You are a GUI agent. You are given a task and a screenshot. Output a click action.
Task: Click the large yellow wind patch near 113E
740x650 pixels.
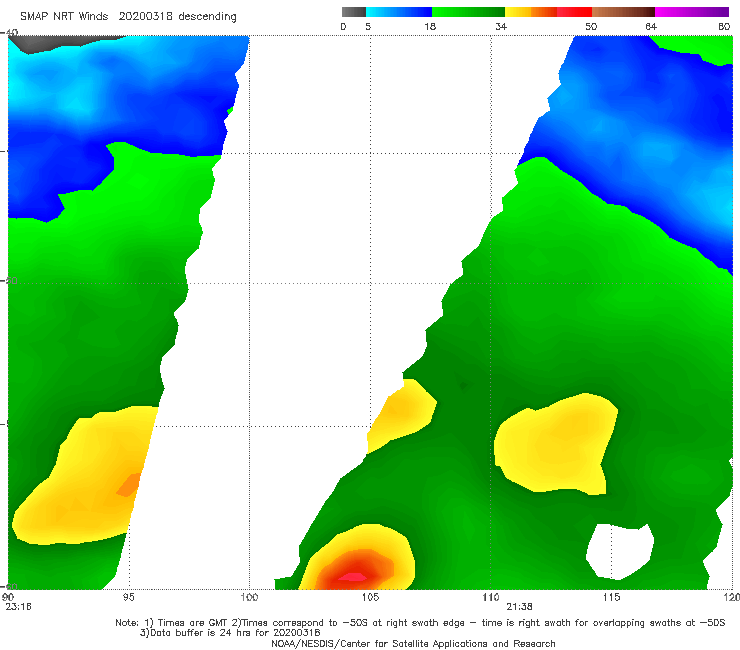point(556,443)
